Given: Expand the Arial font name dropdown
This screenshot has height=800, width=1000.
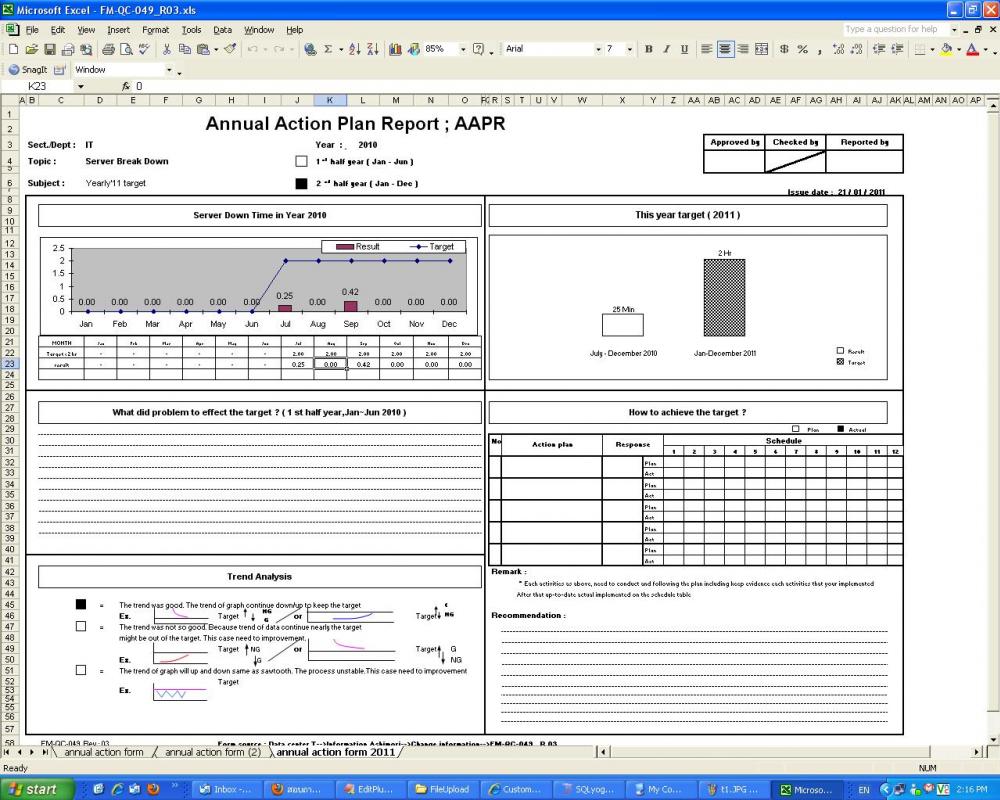Looking at the screenshot, I should (598, 49).
